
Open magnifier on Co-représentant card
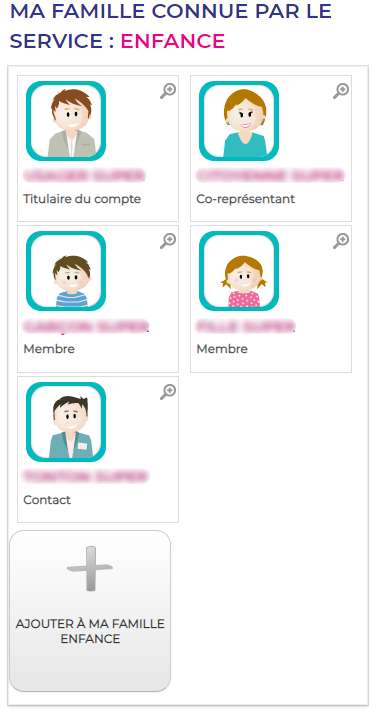(x=341, y=90)
